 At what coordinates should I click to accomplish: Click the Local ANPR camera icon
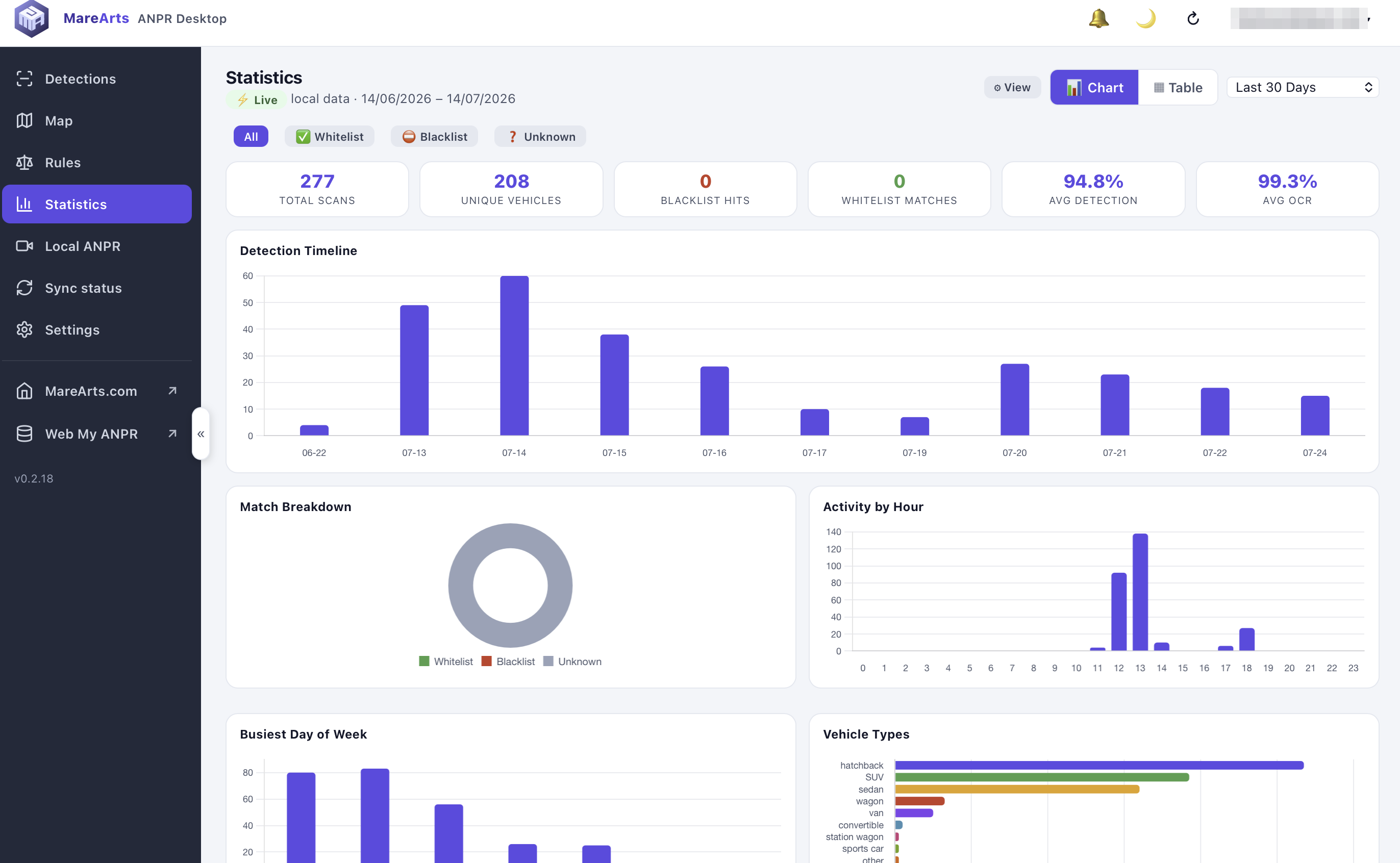pyautogui.click(x=24, y=246)
